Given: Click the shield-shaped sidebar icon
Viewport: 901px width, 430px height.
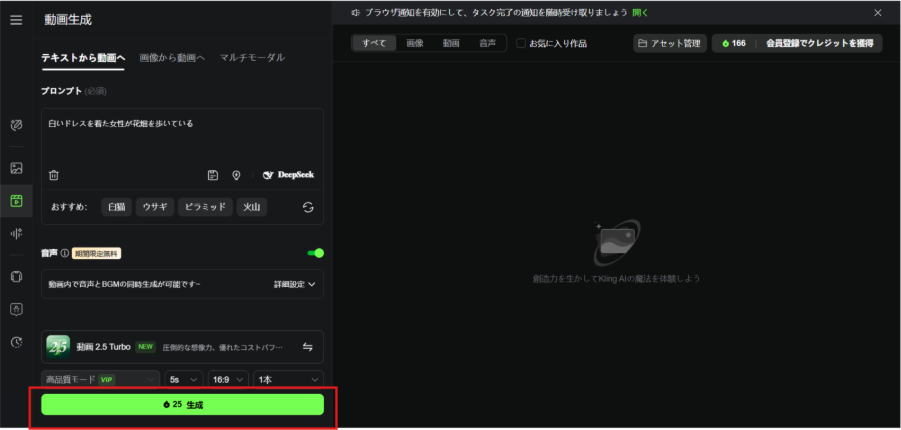Looking at the screenshot, I should (x=16, y=309).
